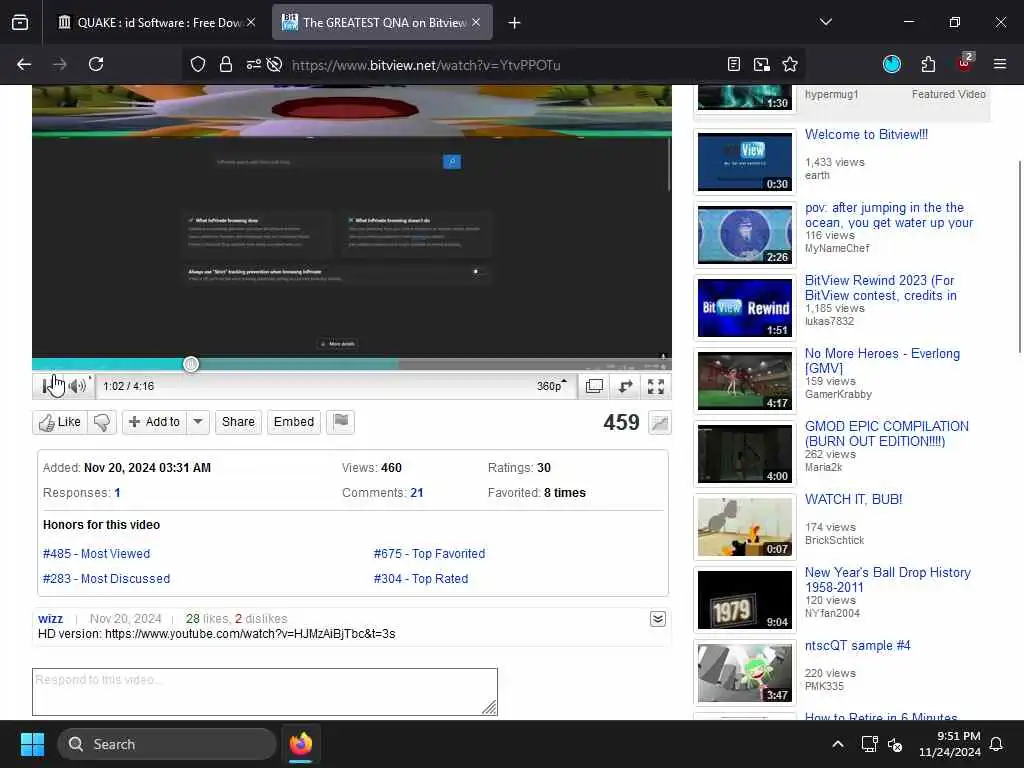Switch to the QUAKE : id Software tab

click(x=150, y=23)
